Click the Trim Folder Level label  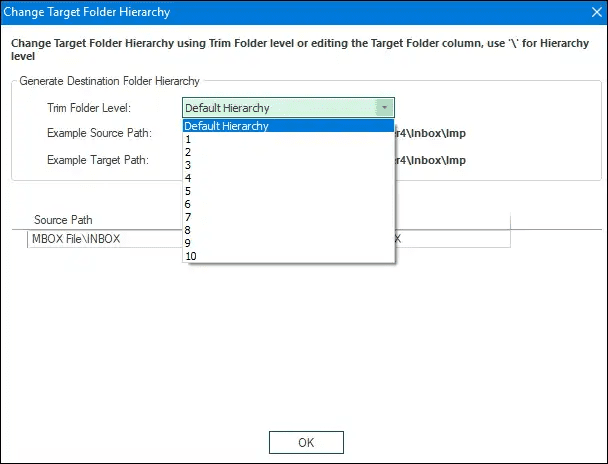[x=89, y=108]
